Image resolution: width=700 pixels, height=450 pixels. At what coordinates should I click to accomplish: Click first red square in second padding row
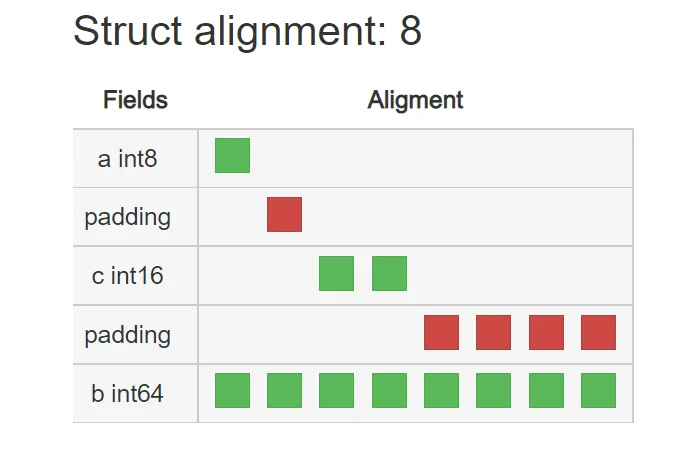[x=442, y=332]
